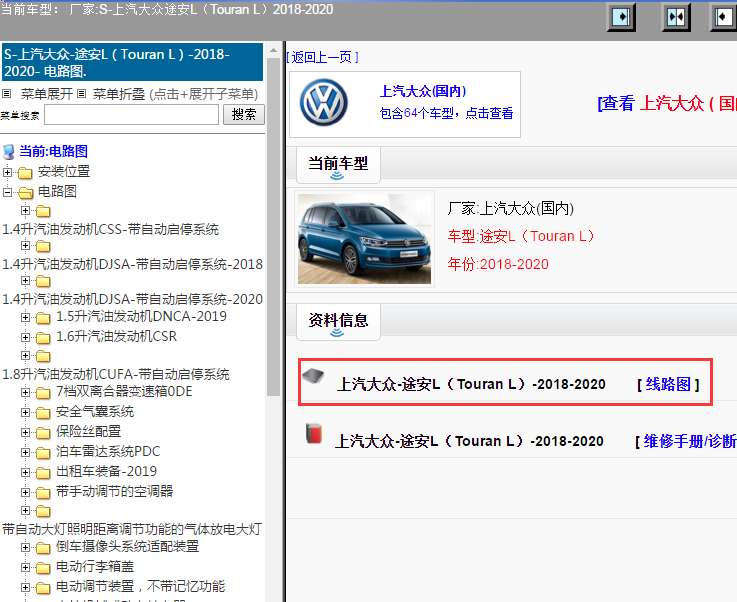
Task: Click the tree panel scrollbar up arrow
Action: coord(273,50)
